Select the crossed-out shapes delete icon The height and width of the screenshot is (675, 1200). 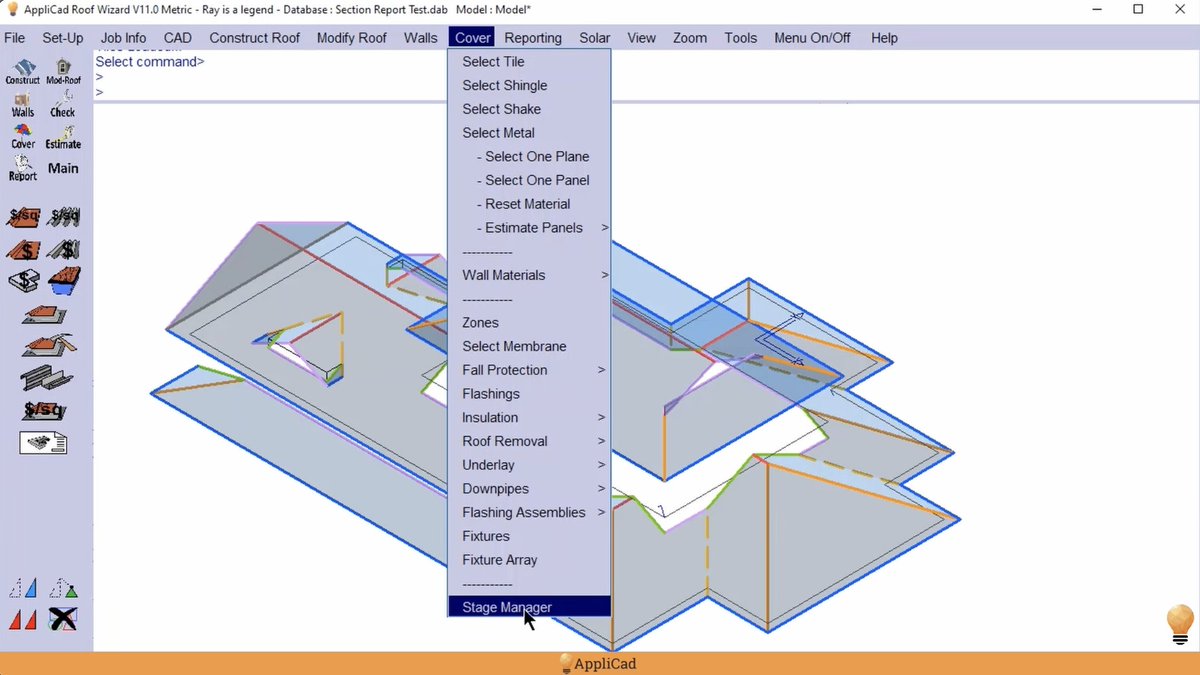coord(64,620)
